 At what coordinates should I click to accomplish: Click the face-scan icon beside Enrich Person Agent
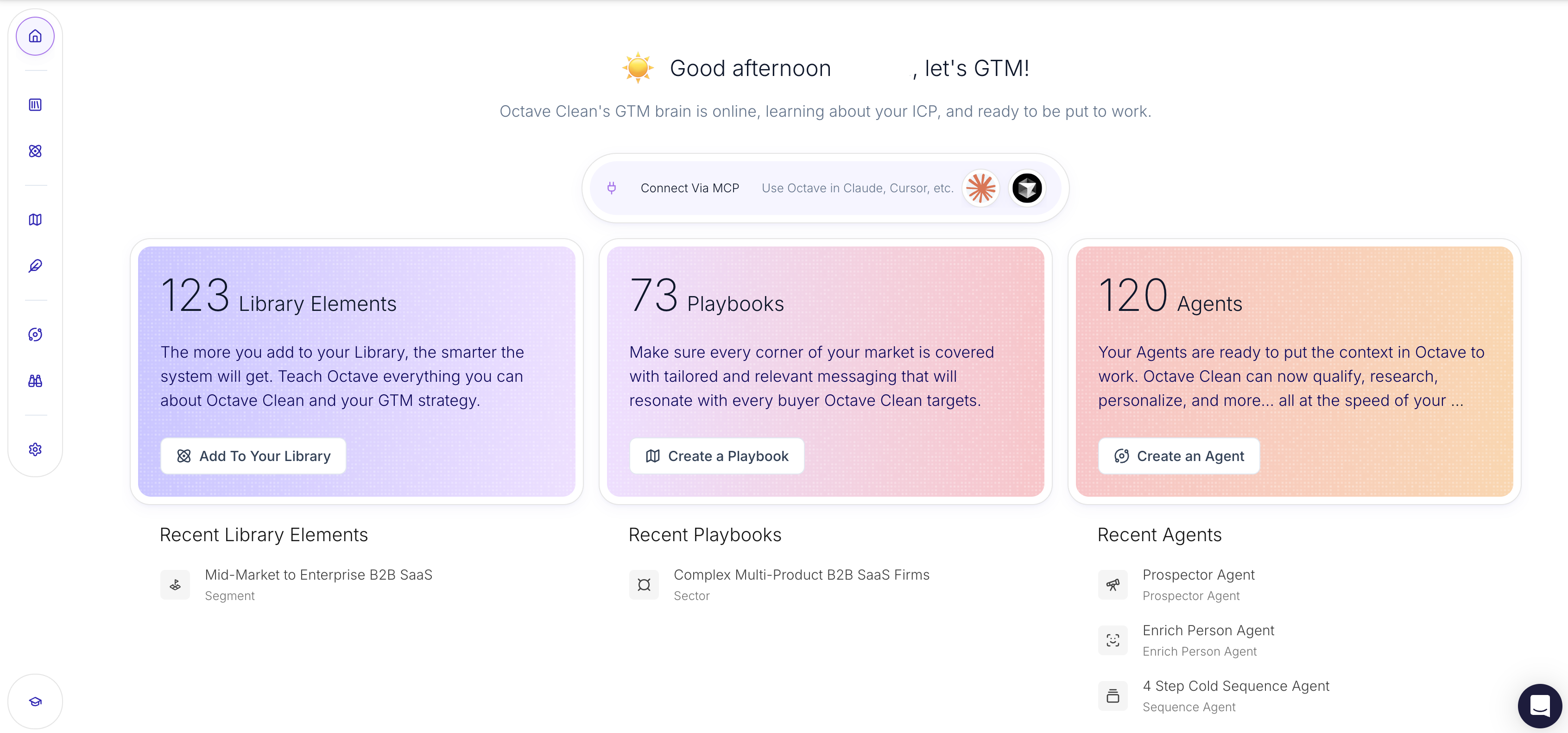tap(1113, 640)
